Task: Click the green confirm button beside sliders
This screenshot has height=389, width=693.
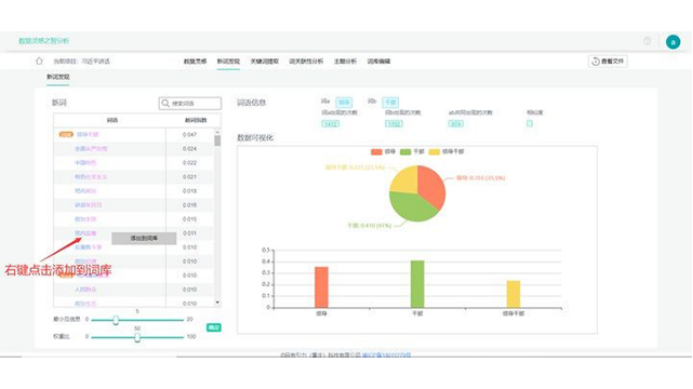Action: (213, 328)
